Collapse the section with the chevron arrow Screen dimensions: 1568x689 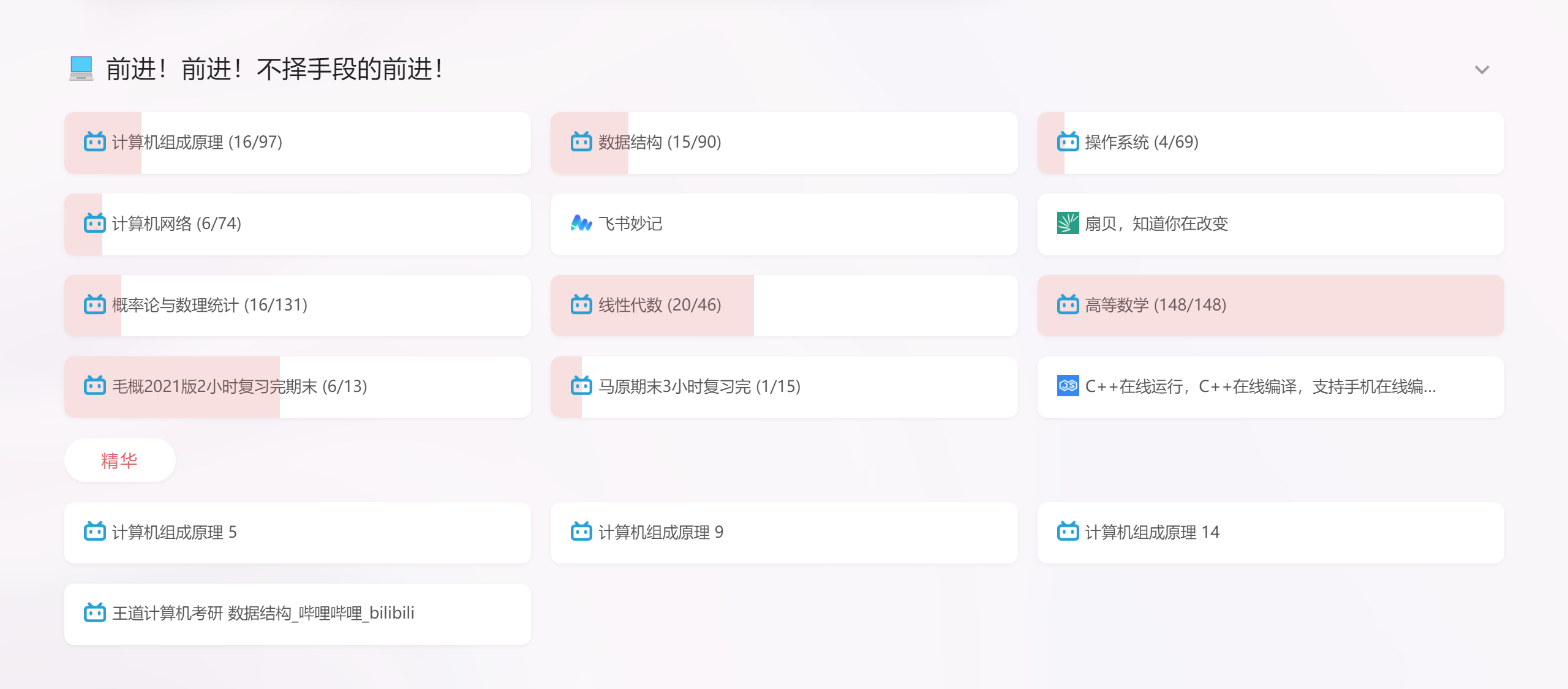(x=1481, y=70)
